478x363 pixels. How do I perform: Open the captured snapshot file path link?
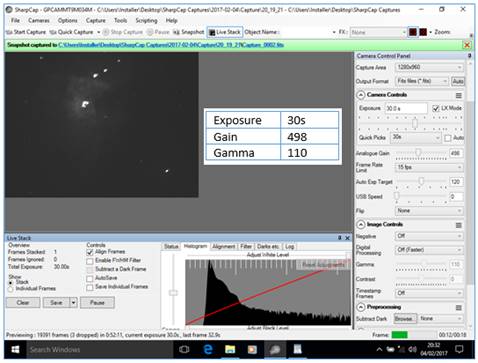(x=171, y=45)
